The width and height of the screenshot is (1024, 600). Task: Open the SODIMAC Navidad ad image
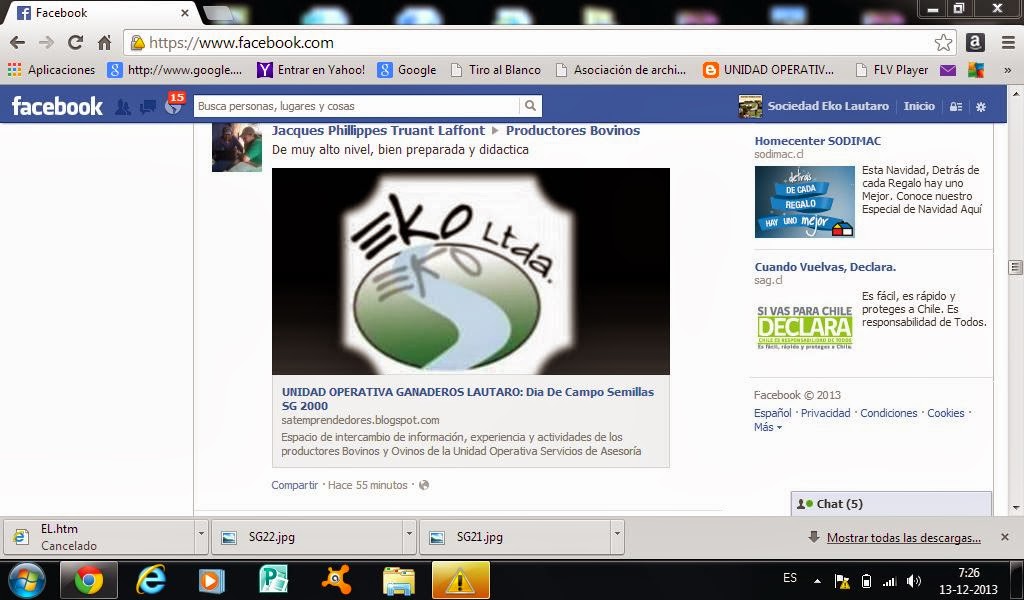805,201
